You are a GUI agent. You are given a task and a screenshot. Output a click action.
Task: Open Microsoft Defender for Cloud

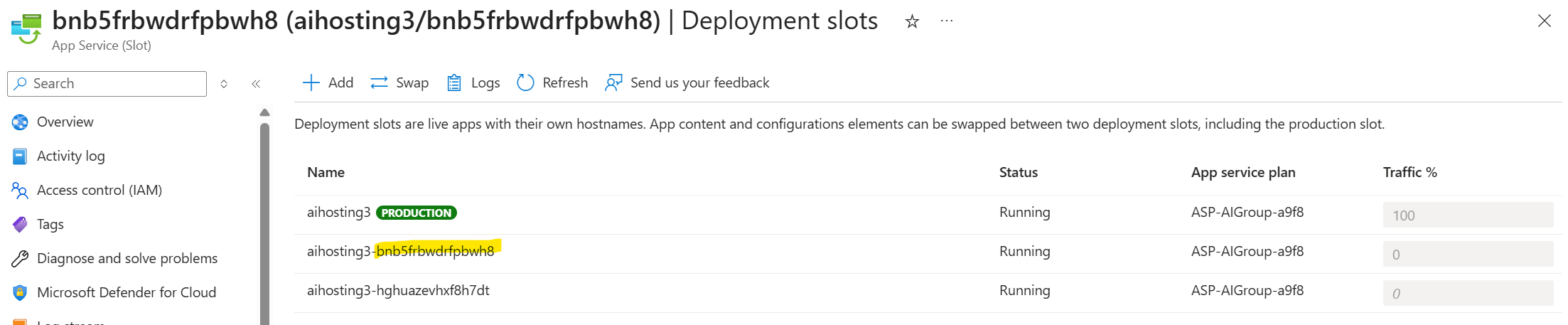[x=127, y=292]
